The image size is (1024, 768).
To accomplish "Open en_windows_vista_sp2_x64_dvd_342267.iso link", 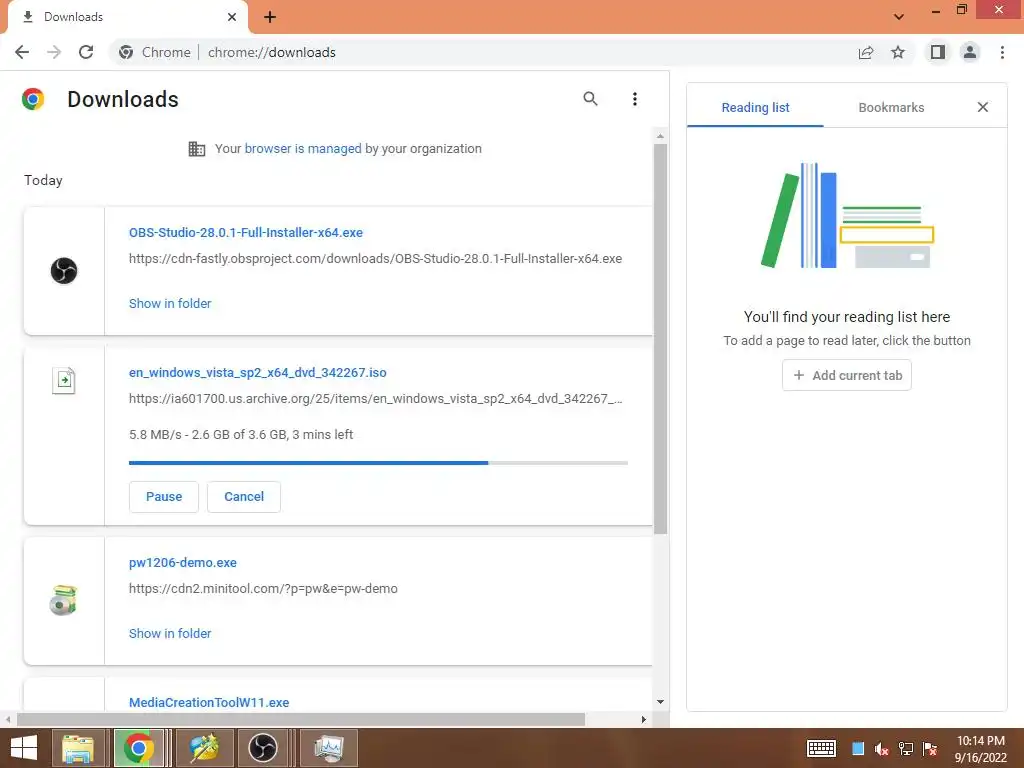I will (257, 373).
